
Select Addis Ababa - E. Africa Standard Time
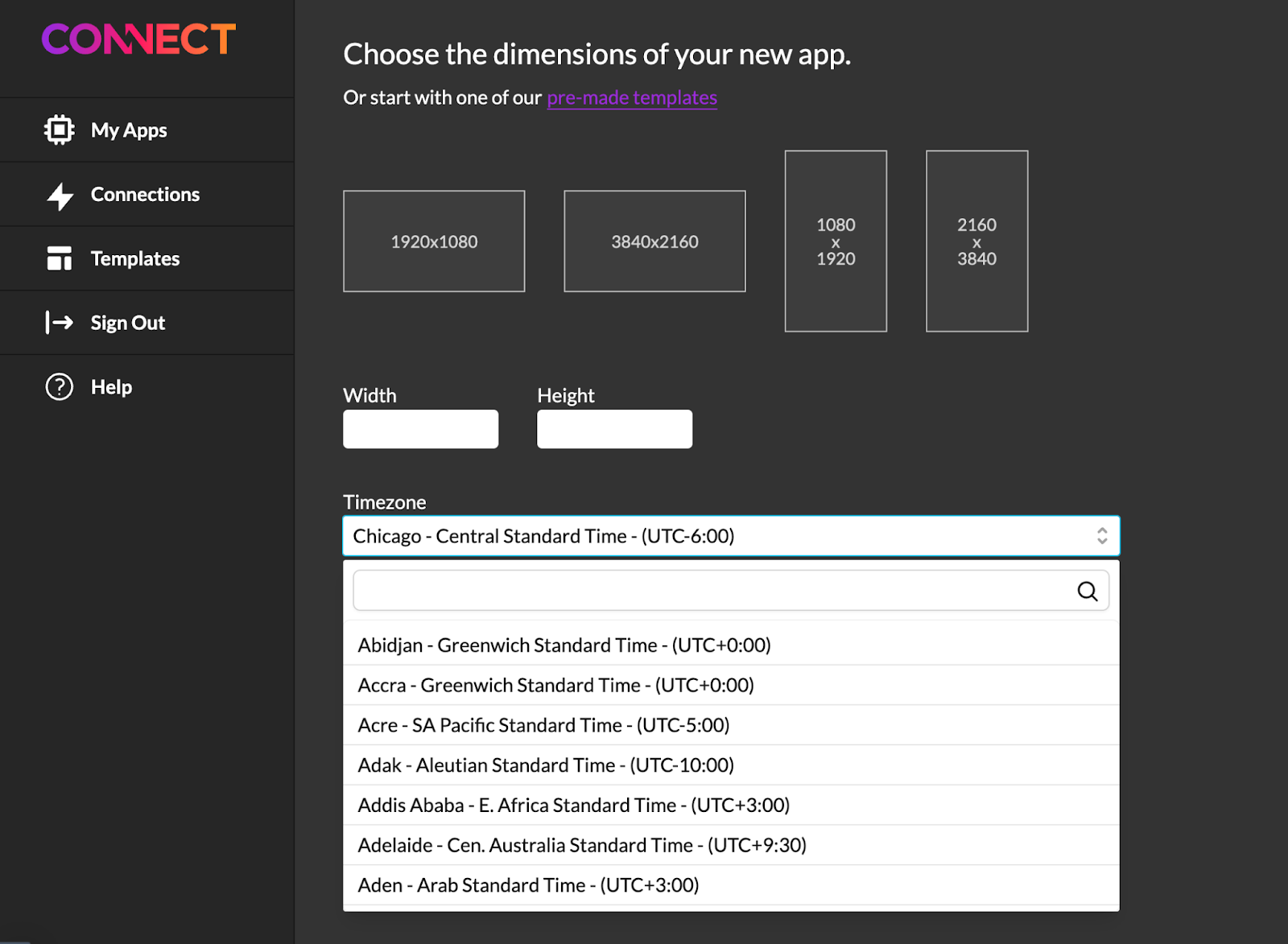pos(731,806)
